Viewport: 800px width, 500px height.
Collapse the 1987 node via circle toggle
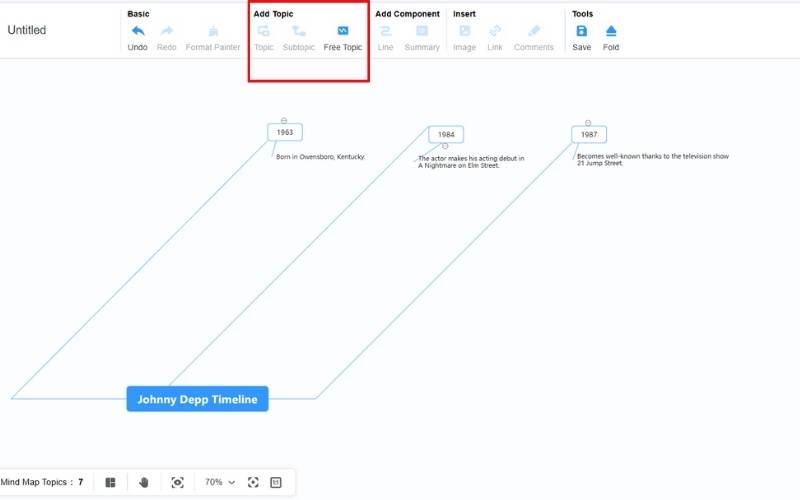pyautogui.click(x=588, y=123)
